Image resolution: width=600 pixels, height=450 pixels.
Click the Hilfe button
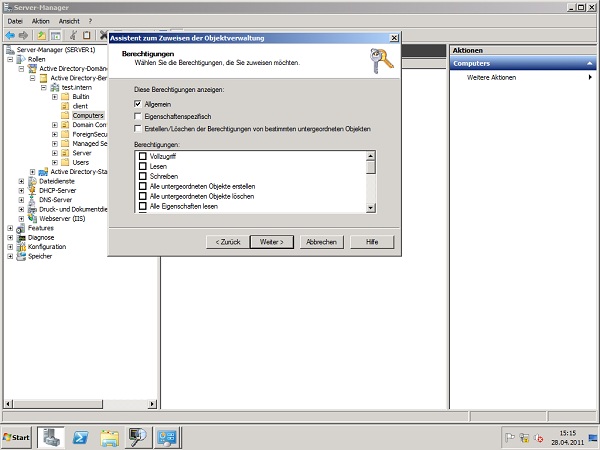click(x=372, y=242)
